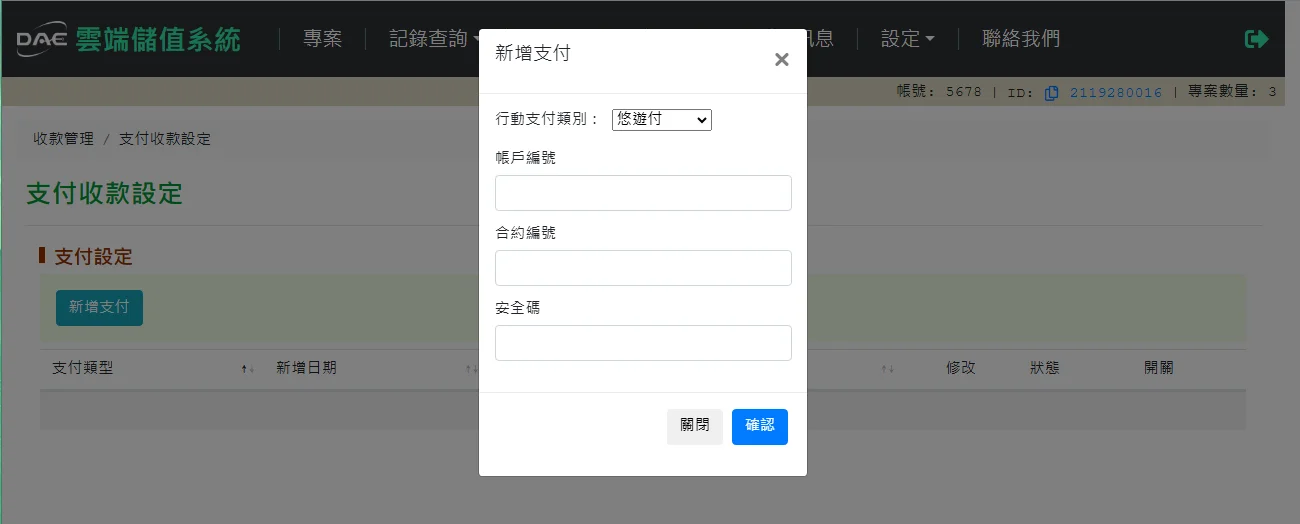
Task: Expand the 設定 dropdown menu
Action: coord(907,39)
